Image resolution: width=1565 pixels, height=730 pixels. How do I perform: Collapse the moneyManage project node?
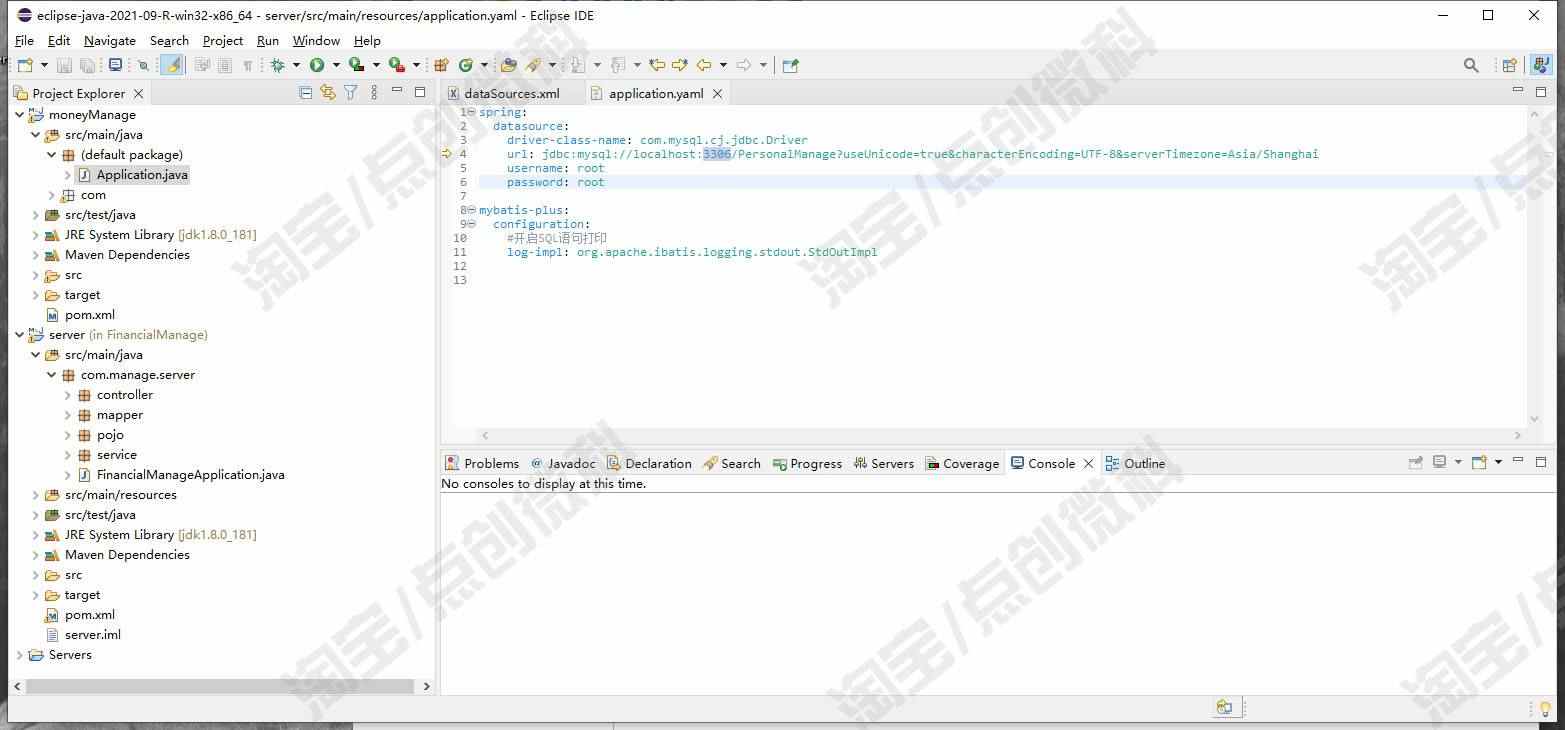pos(19,115)
